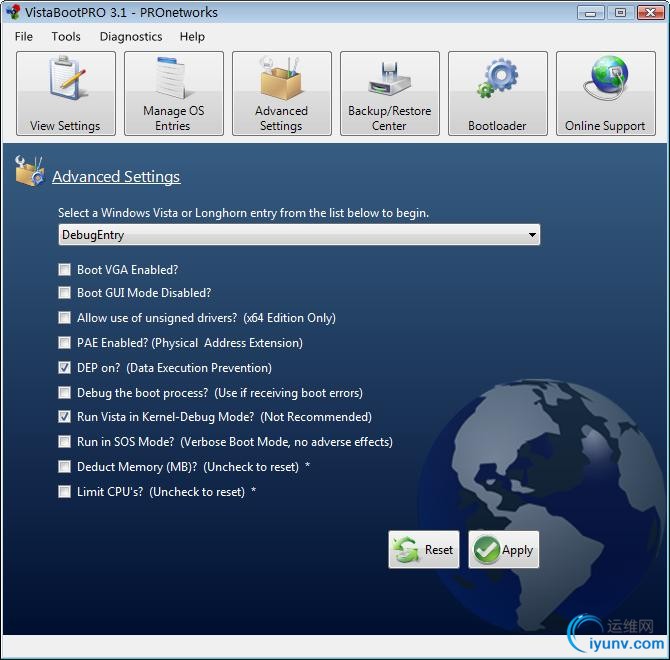Open the File menu
Viewport: 670px width, 660px height.
click(x=24, y=37)
